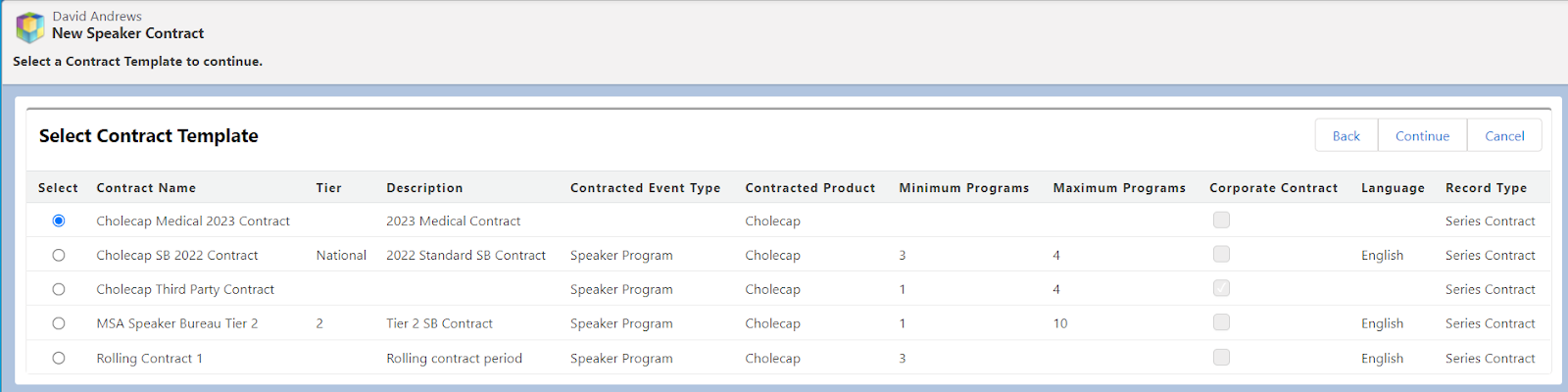Toggle Corporate Contract checkbox for Third Party Contract
Image resolution: width=1568 pixels, height=392 pixels.
(1221, 288)
